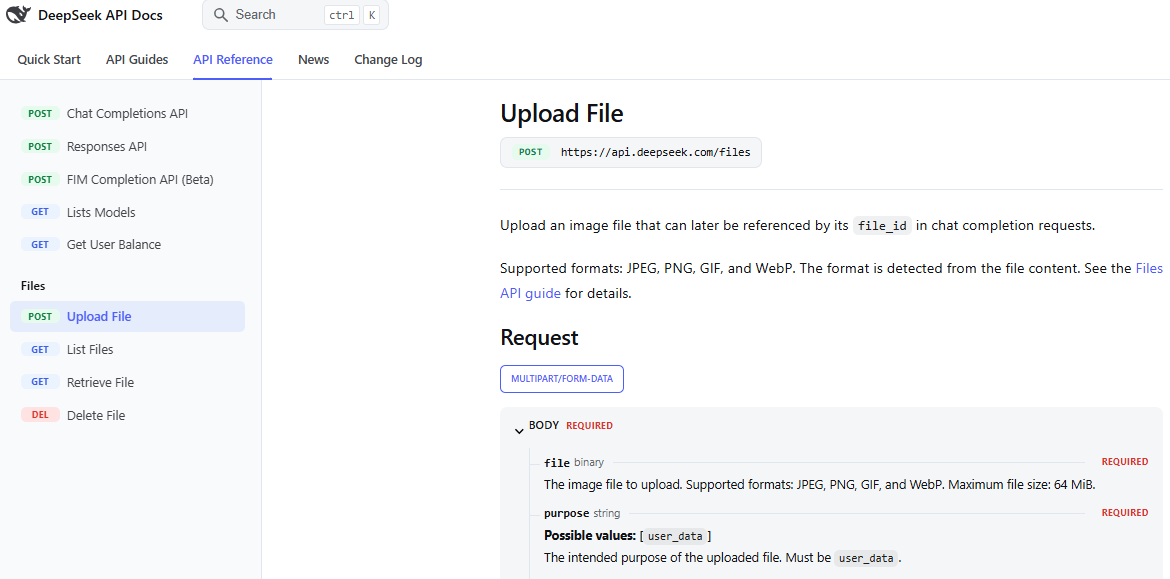Click the POST badge for FIM Completion API

coord(40,179)
